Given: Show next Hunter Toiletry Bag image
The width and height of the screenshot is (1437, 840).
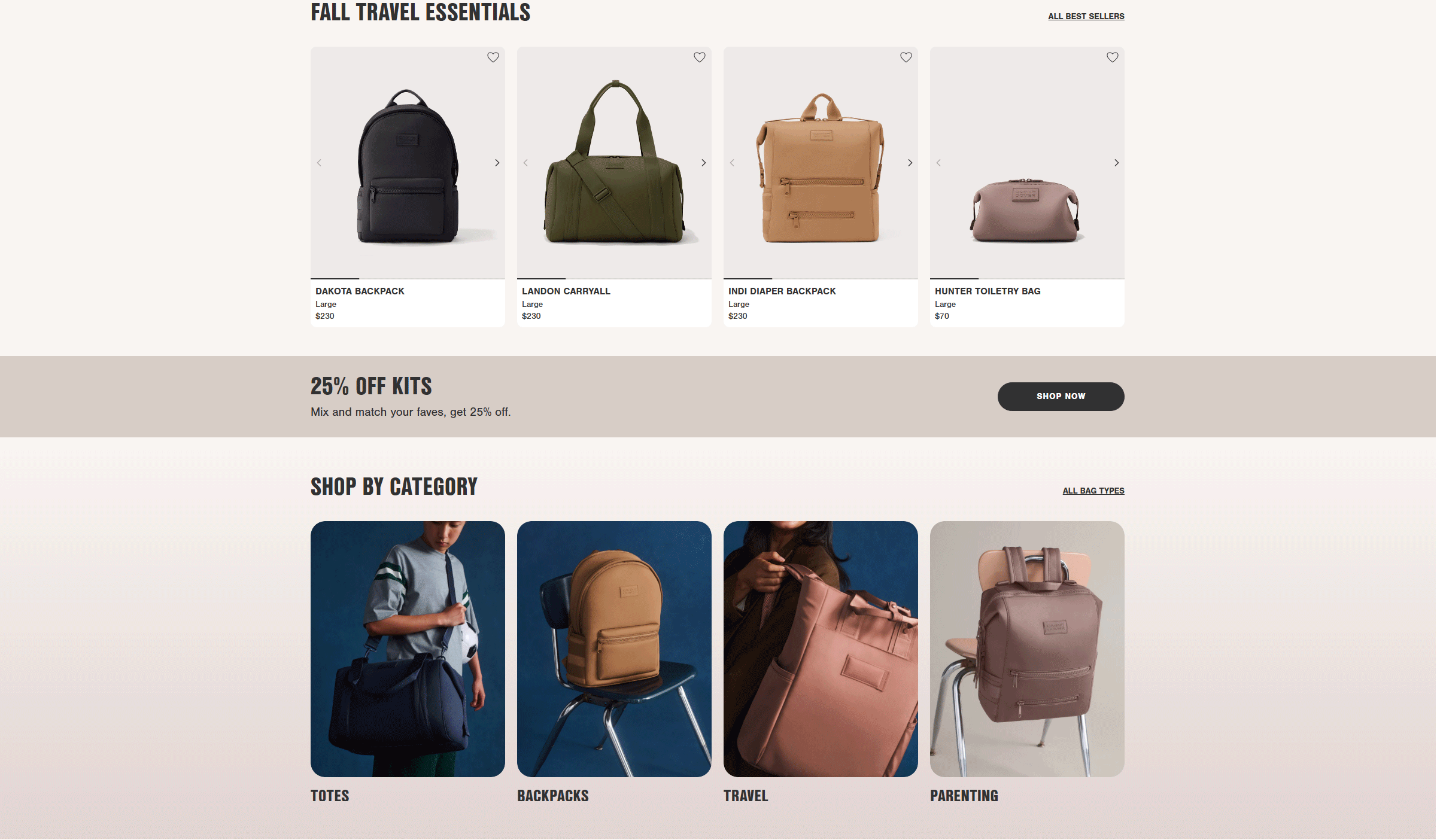Looking at the screenshot, I should pos(1116,163).
